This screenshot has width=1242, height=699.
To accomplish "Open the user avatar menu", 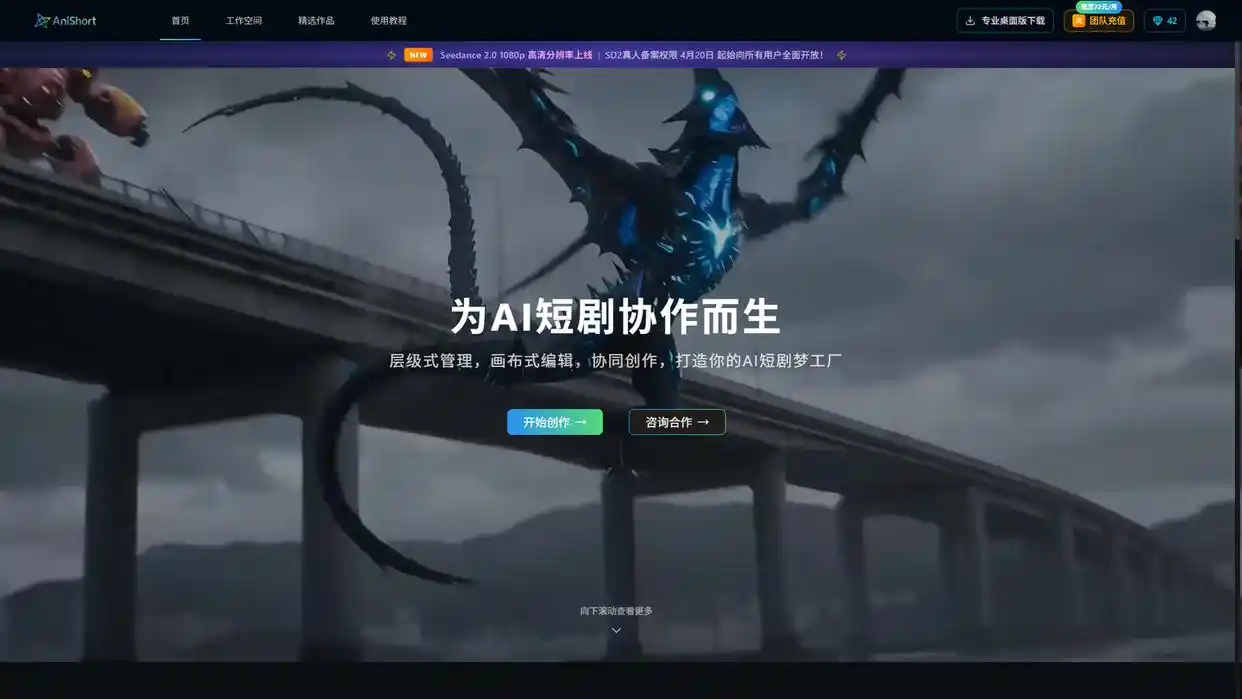I will pos(1206,20).
